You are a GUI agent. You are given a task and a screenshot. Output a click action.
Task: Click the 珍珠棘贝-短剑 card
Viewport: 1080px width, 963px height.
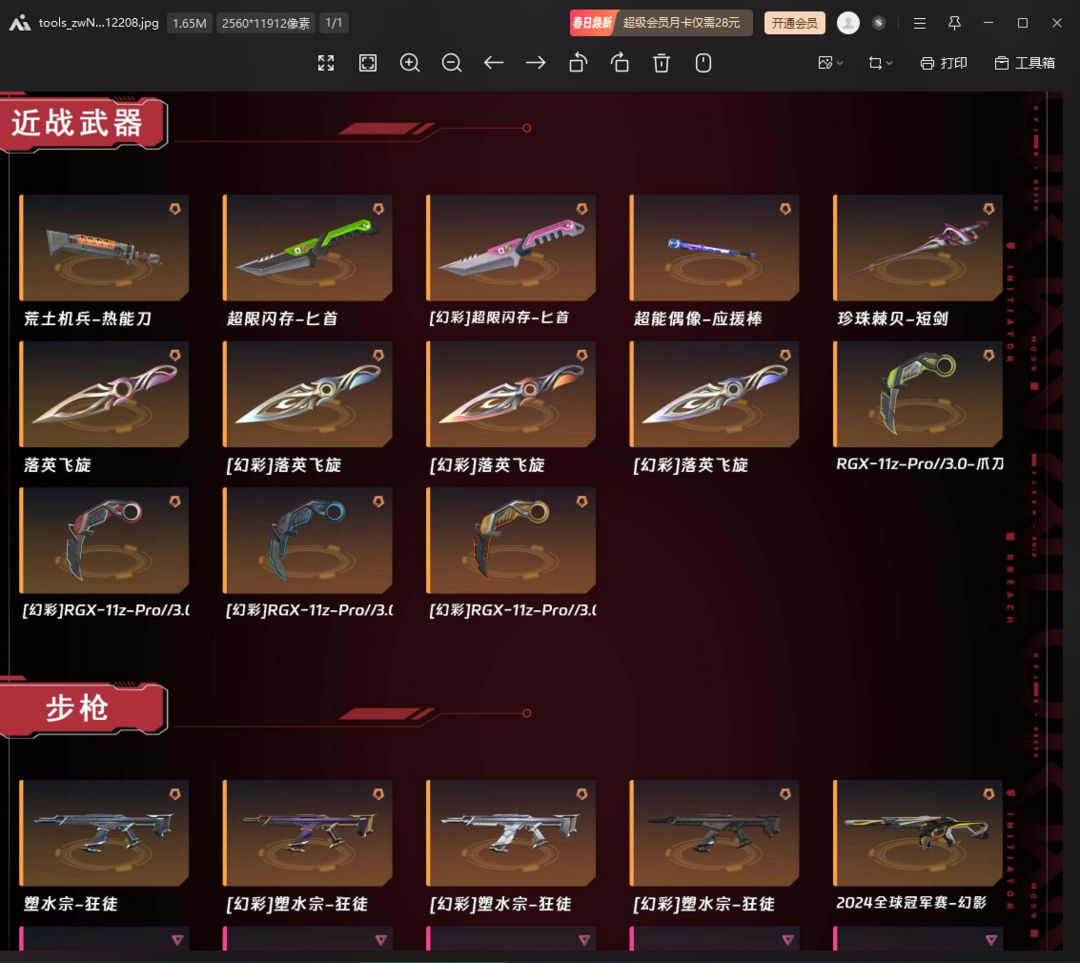point(917,248)
